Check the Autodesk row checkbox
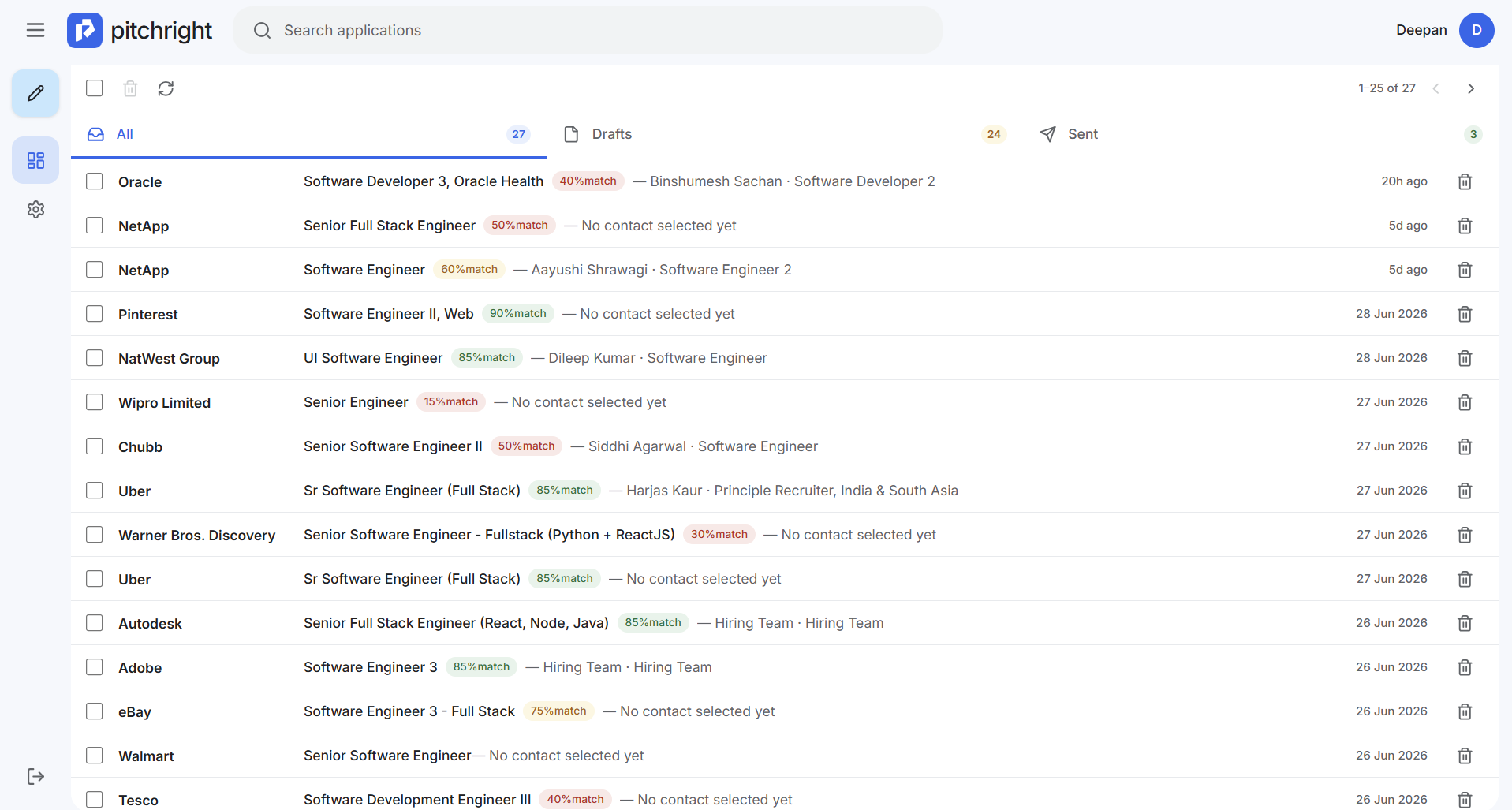This screenshot has height=810, width=1512. point(95,623)
